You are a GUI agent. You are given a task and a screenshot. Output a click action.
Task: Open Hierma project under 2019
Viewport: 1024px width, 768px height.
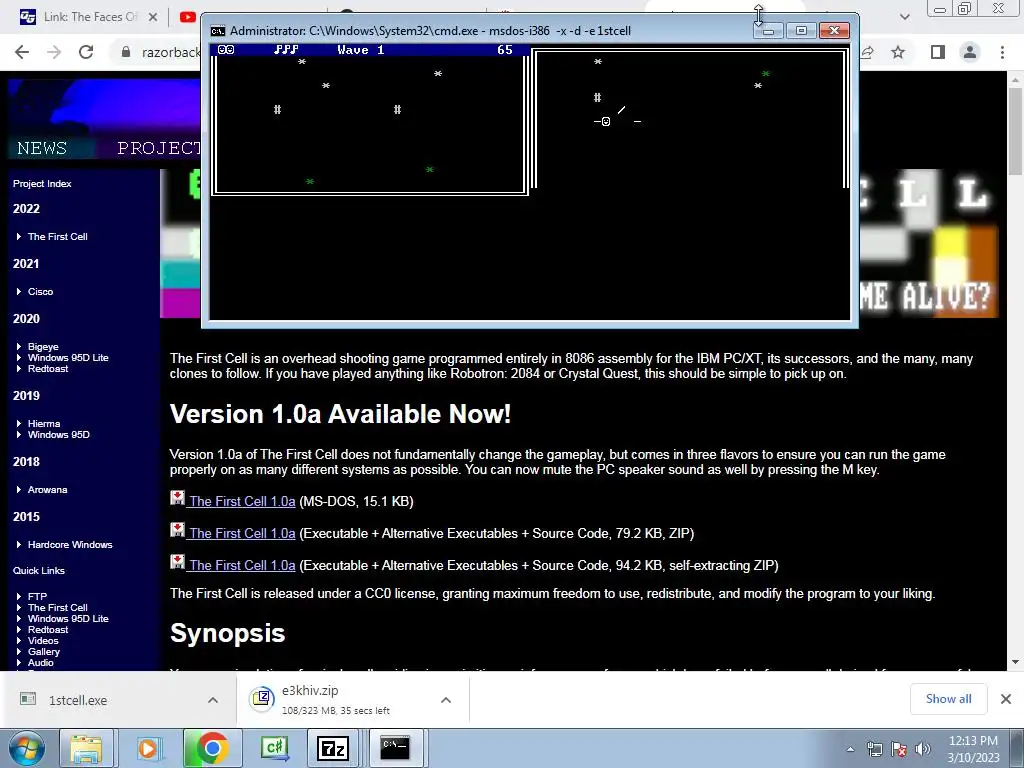[x=44, y=424]
